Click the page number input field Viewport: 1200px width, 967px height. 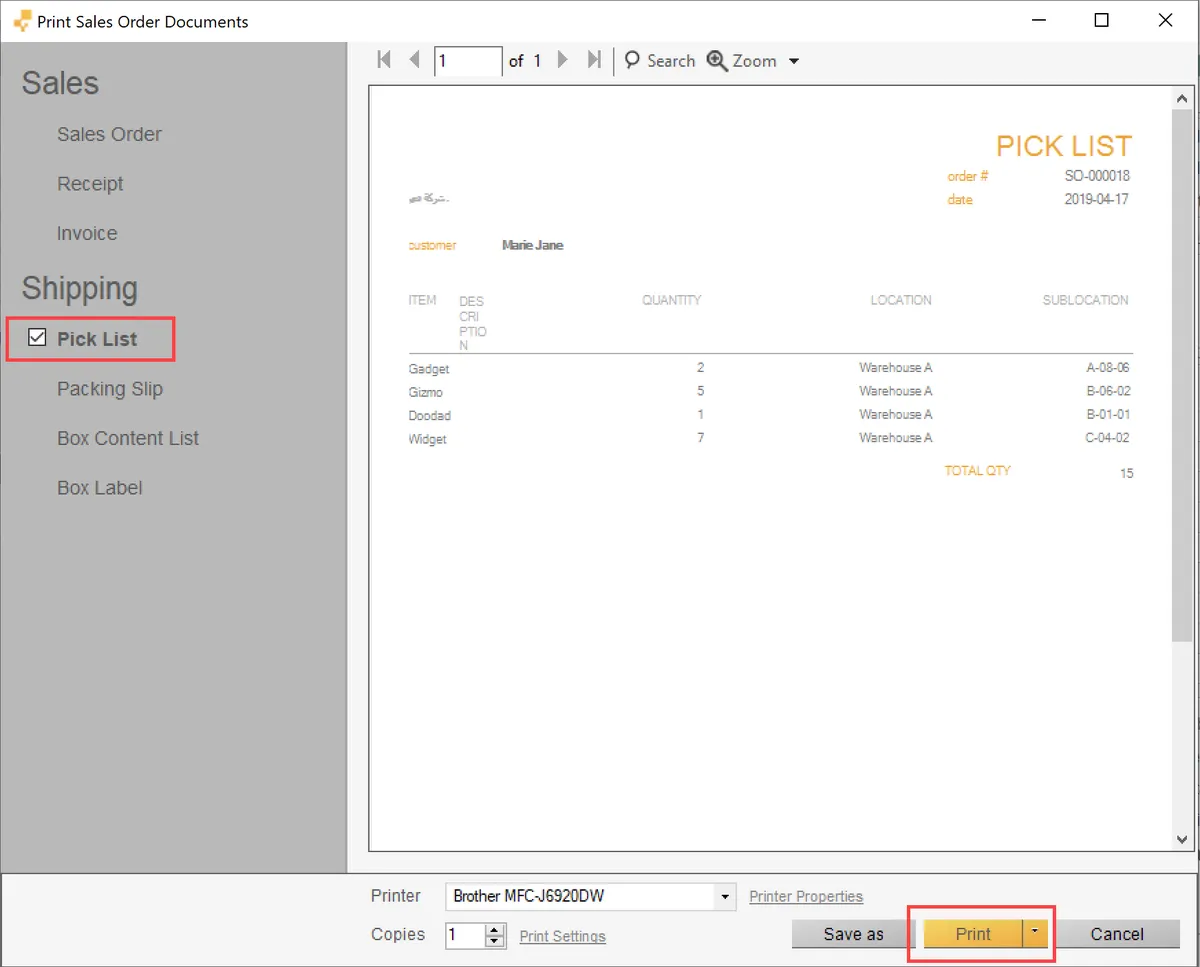tap(467, 61)
